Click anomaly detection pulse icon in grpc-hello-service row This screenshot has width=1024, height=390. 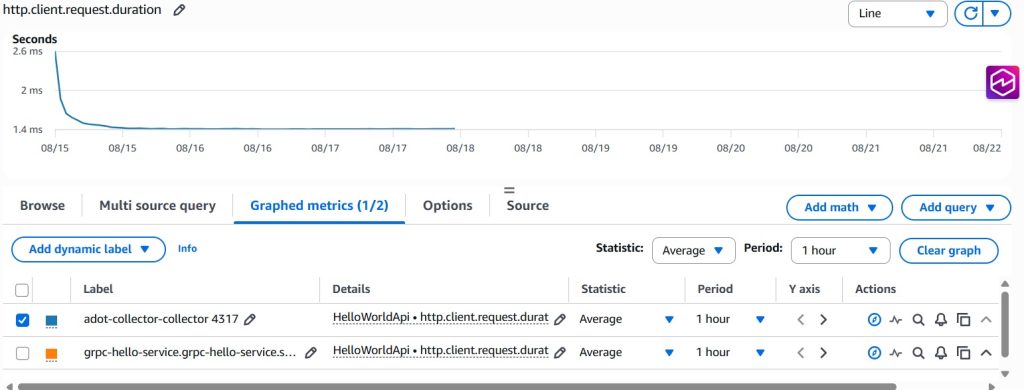[895, 353]
